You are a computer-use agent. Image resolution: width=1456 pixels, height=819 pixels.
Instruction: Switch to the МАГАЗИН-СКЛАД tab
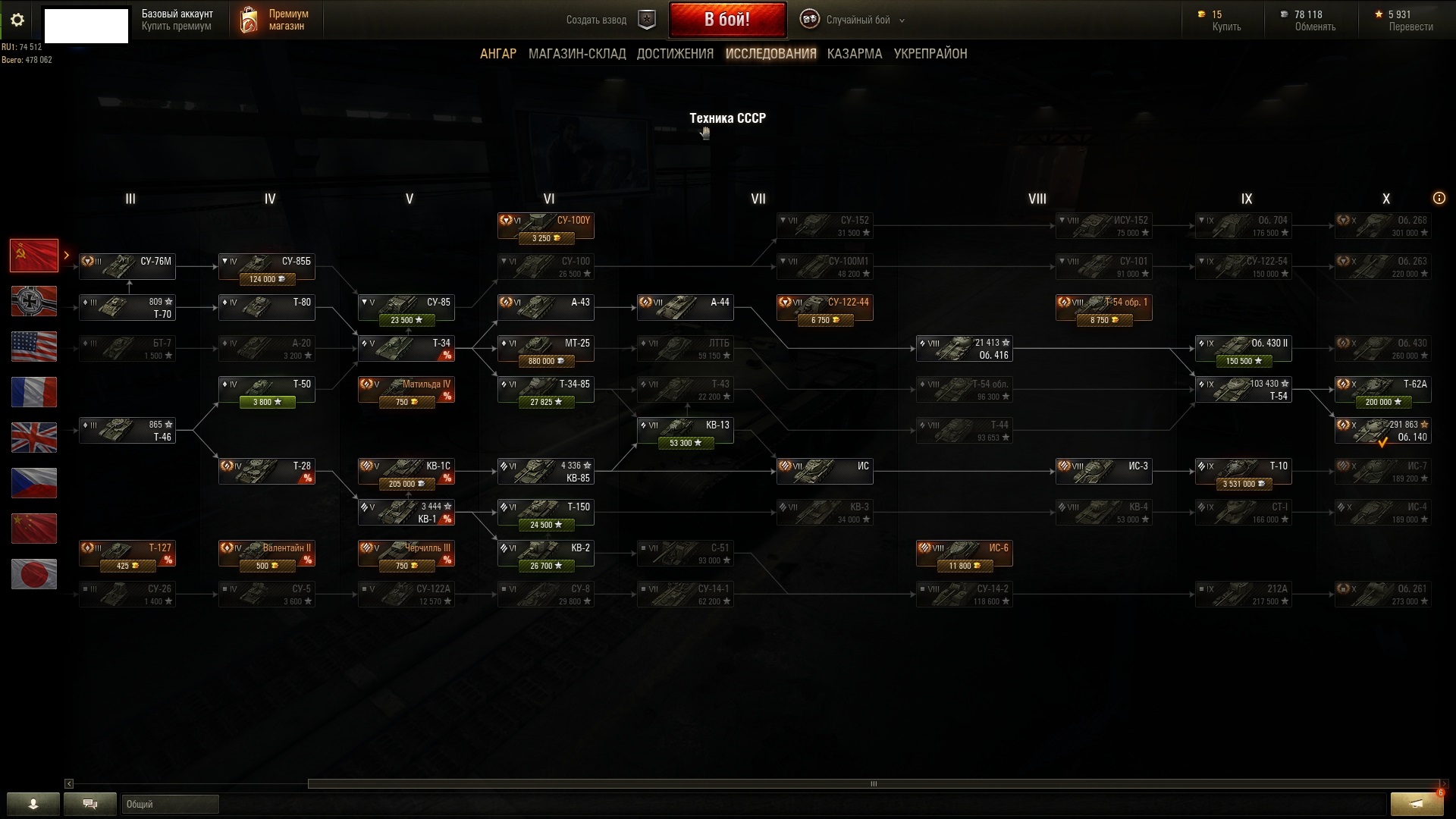pos(577,54)
